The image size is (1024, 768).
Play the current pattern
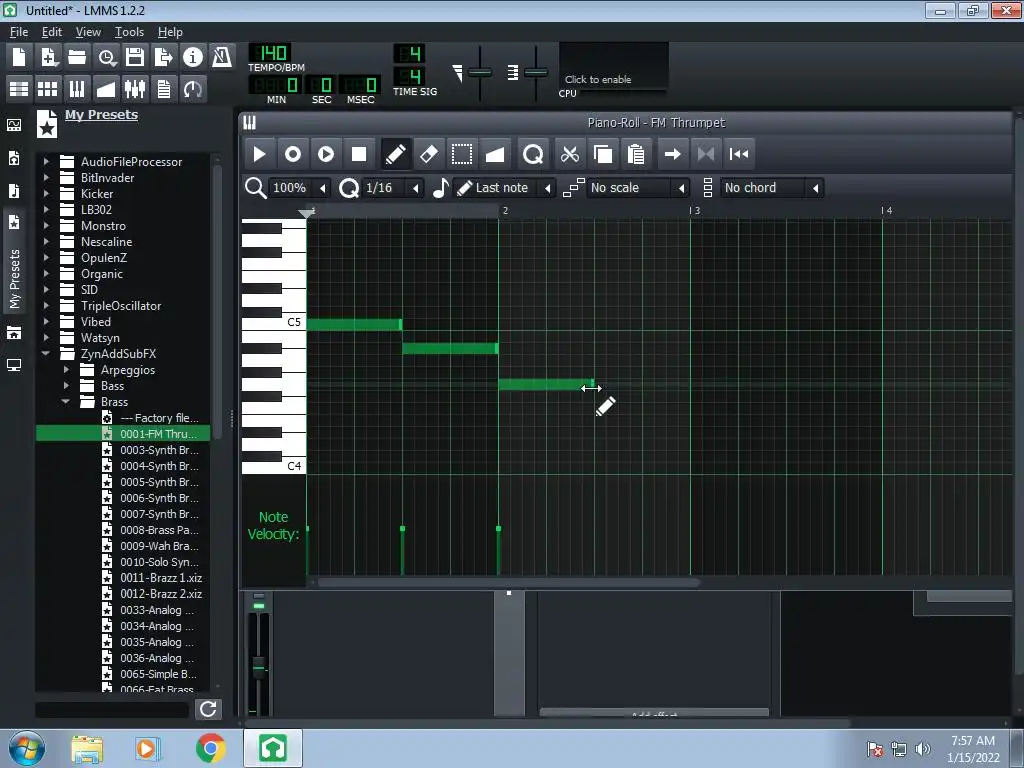[259, 154]
